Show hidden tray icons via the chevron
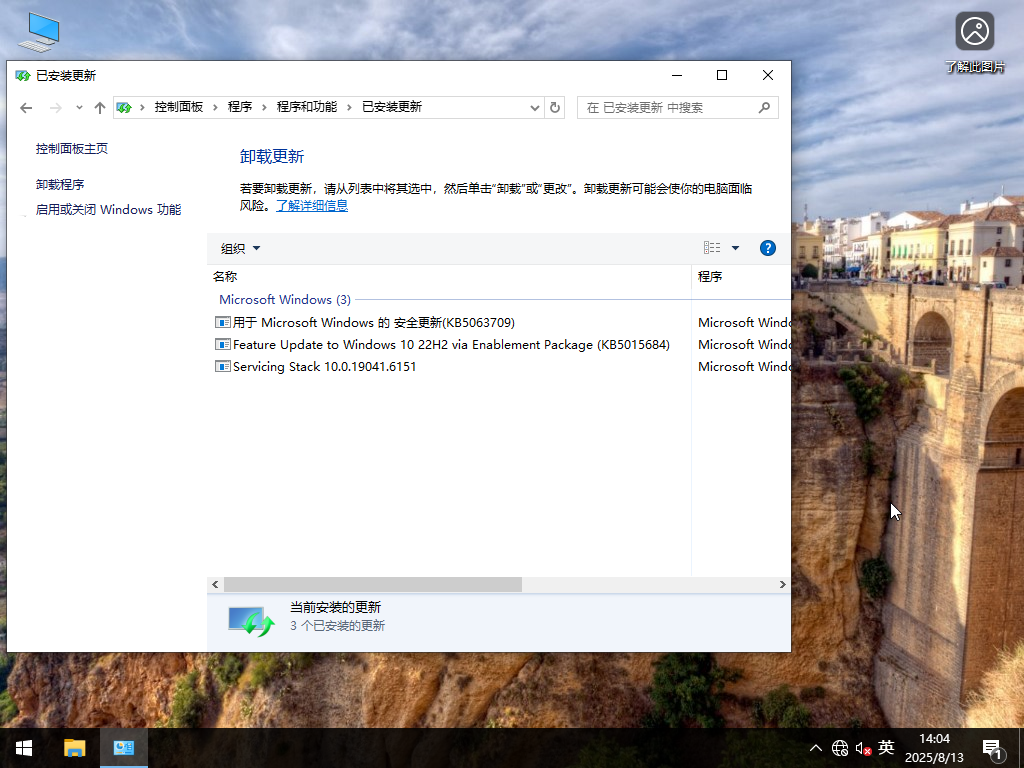Screen dimensions: 1024x768 pyautogui.click(x=816, y=747)
